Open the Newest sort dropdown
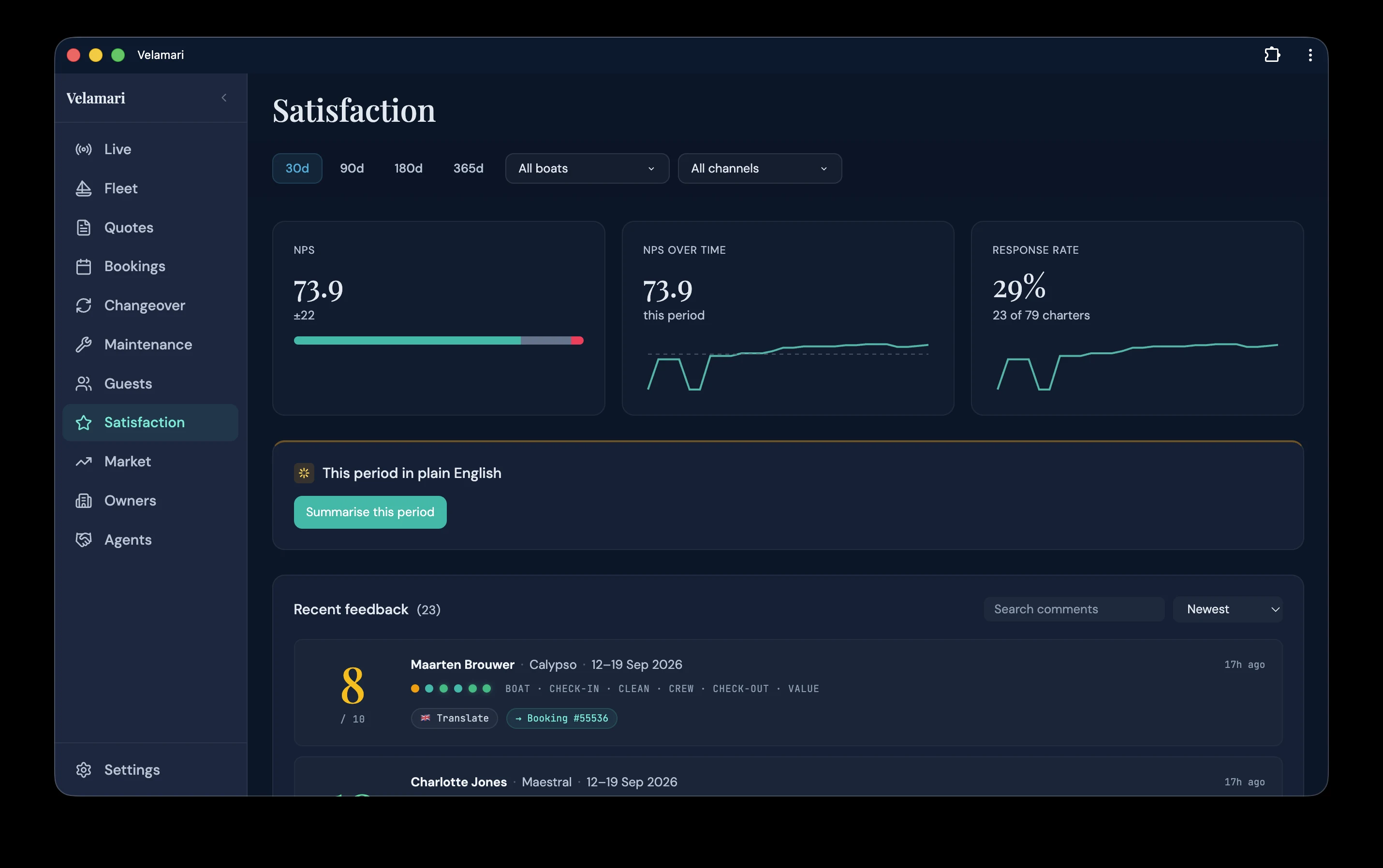 (x=1227, y=609)
